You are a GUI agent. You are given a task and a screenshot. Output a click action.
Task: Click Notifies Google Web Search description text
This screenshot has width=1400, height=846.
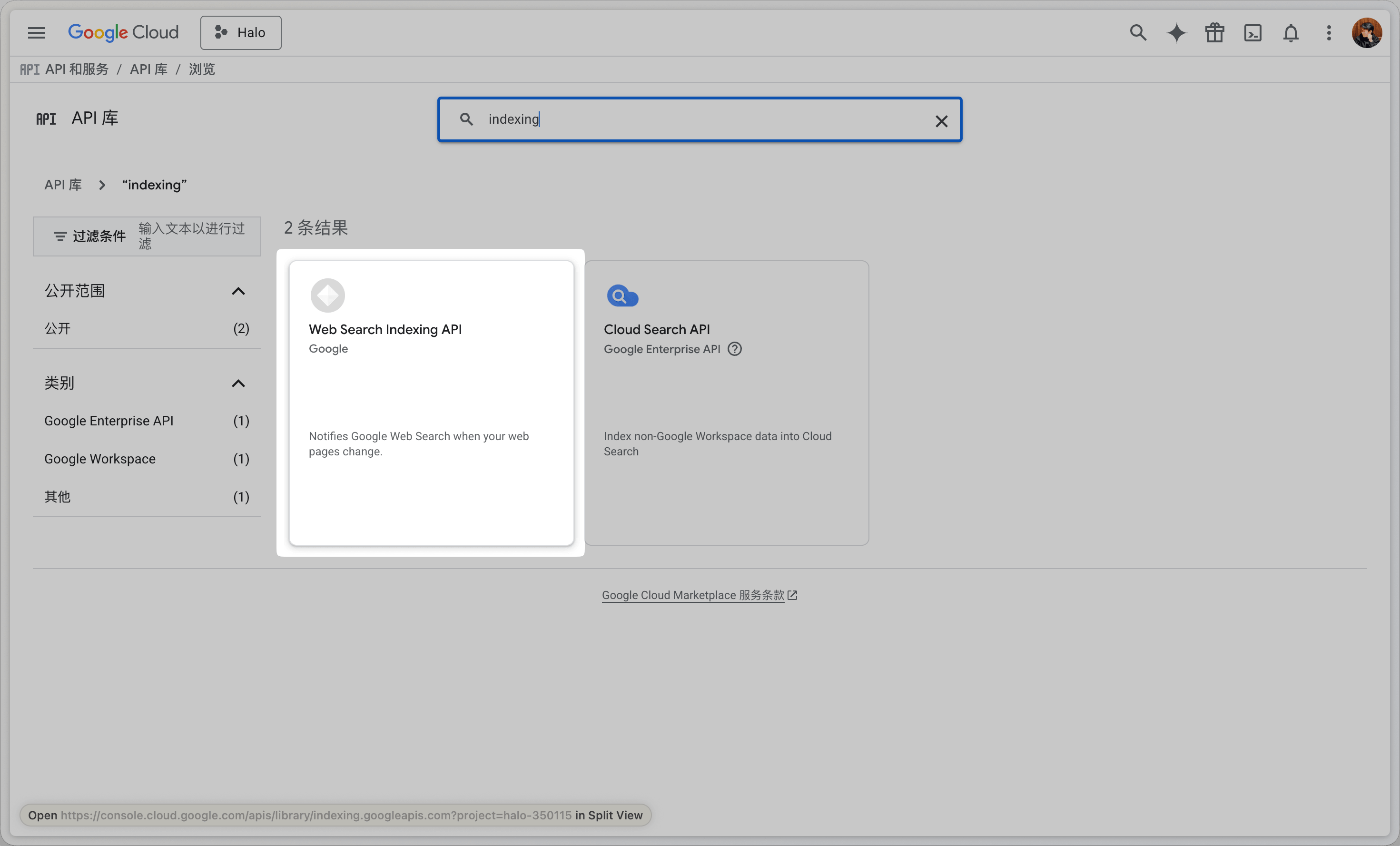click(x=419, y=444)
